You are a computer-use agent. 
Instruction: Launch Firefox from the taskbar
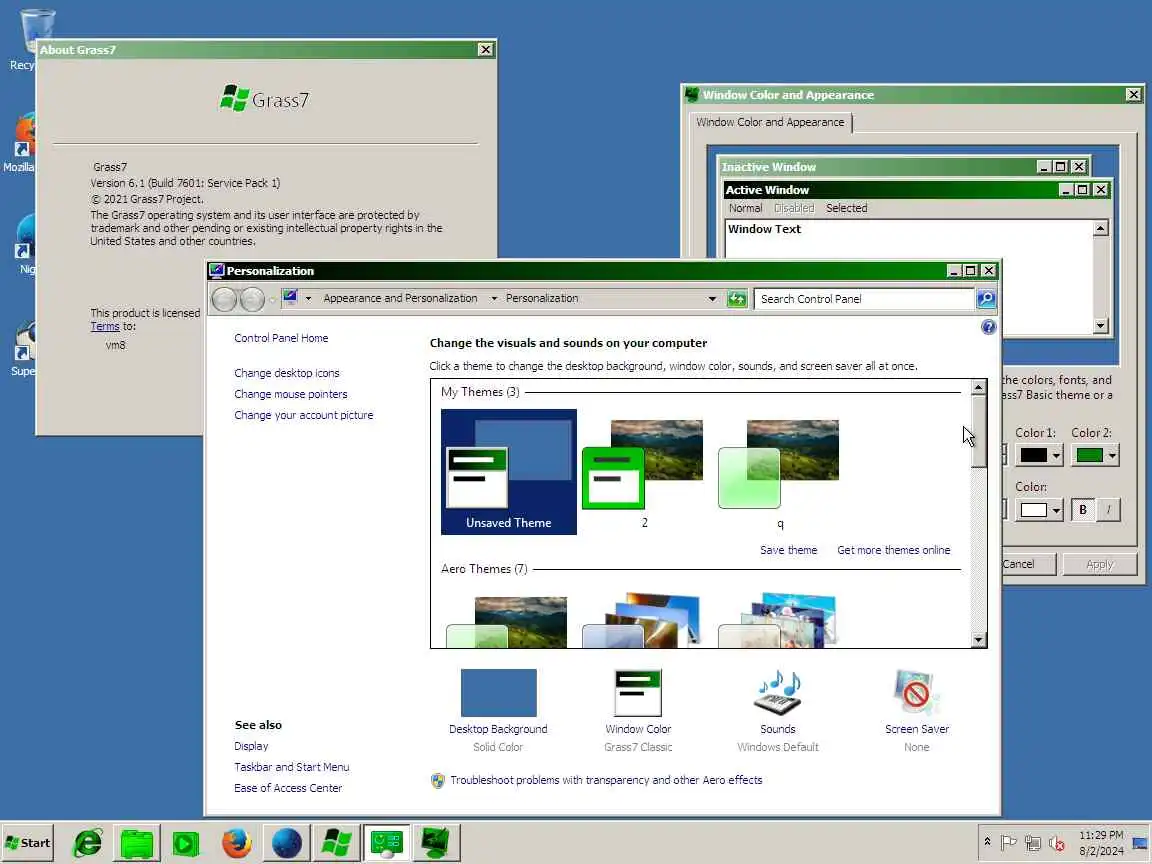point(237,843)
